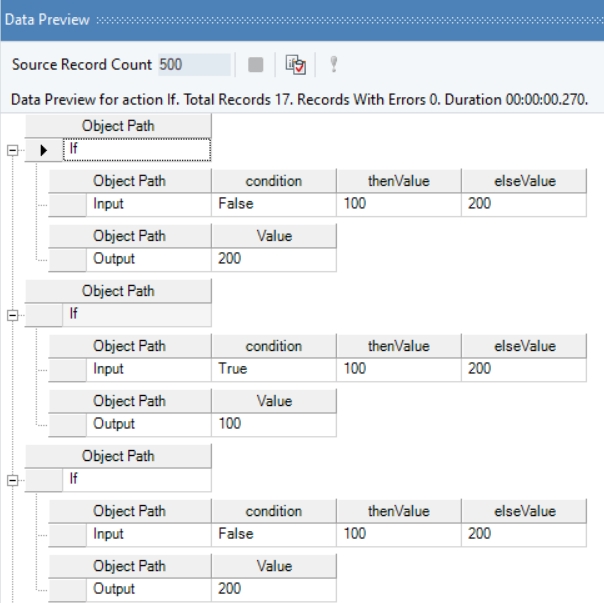Collapse the third If record node
The height and width of the screenshot is (603, 604).
coord(12,479)
